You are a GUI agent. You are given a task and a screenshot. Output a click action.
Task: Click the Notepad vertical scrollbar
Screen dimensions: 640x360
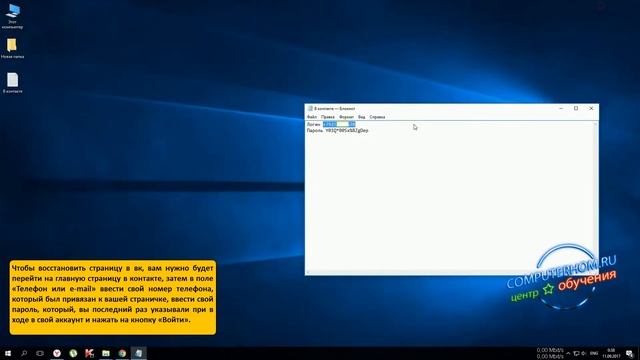[595, 196]
